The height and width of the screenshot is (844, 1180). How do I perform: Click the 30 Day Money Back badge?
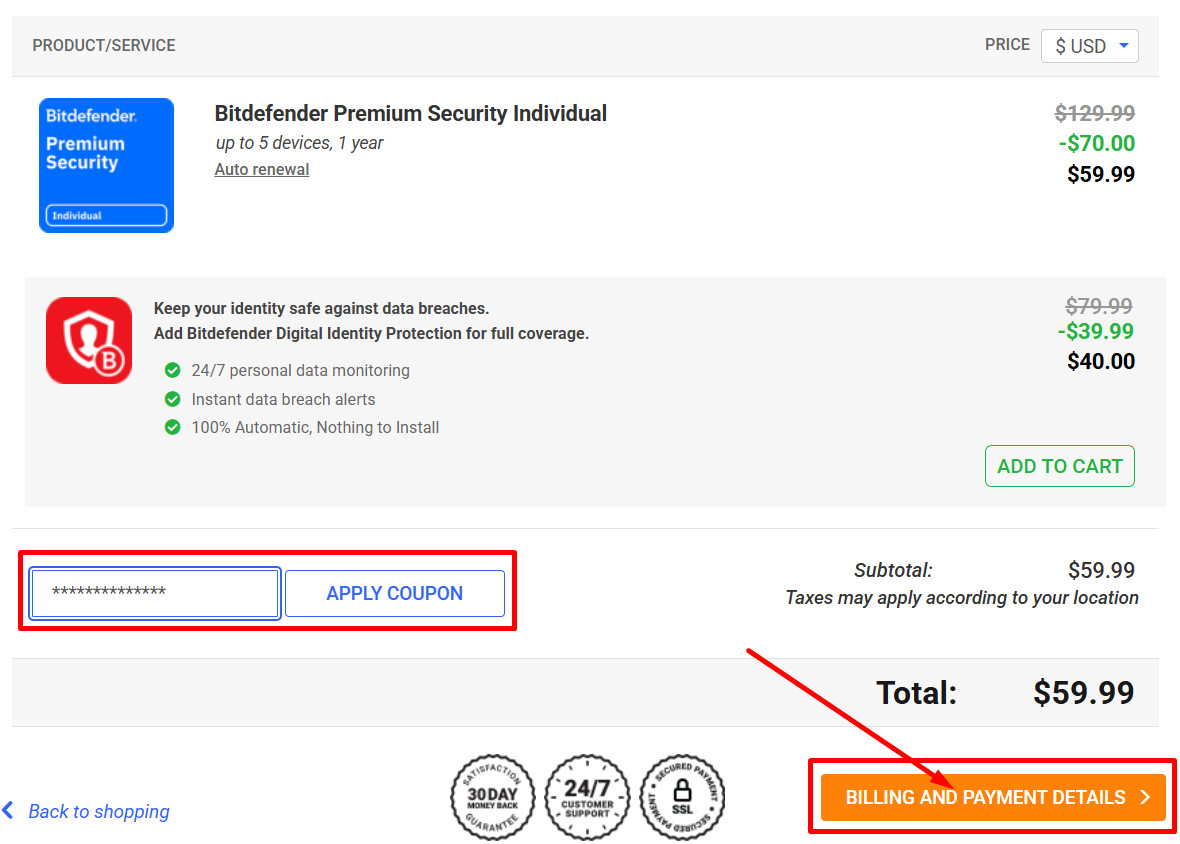[492, 797]
